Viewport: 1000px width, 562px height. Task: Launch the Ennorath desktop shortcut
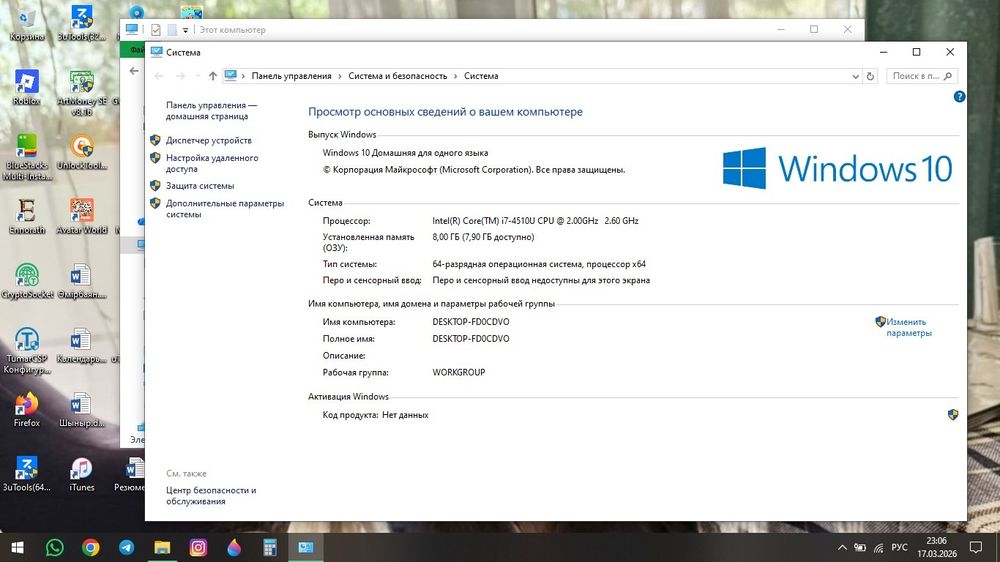(27, 216)
